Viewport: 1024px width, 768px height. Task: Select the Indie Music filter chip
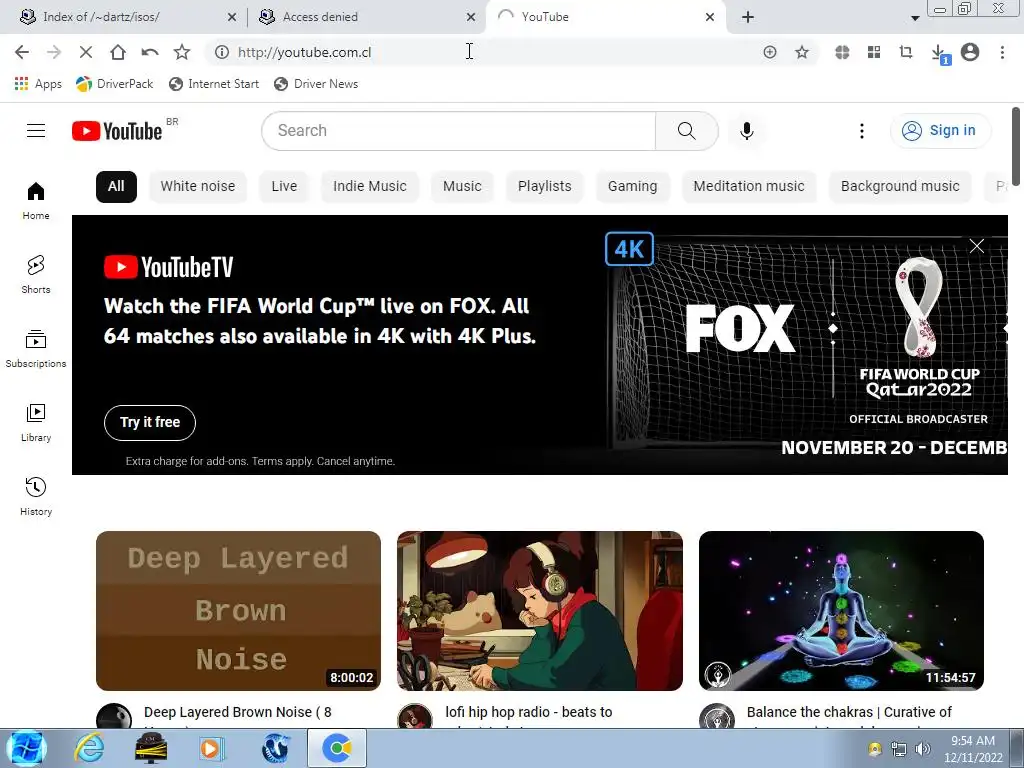click(370, 186)
